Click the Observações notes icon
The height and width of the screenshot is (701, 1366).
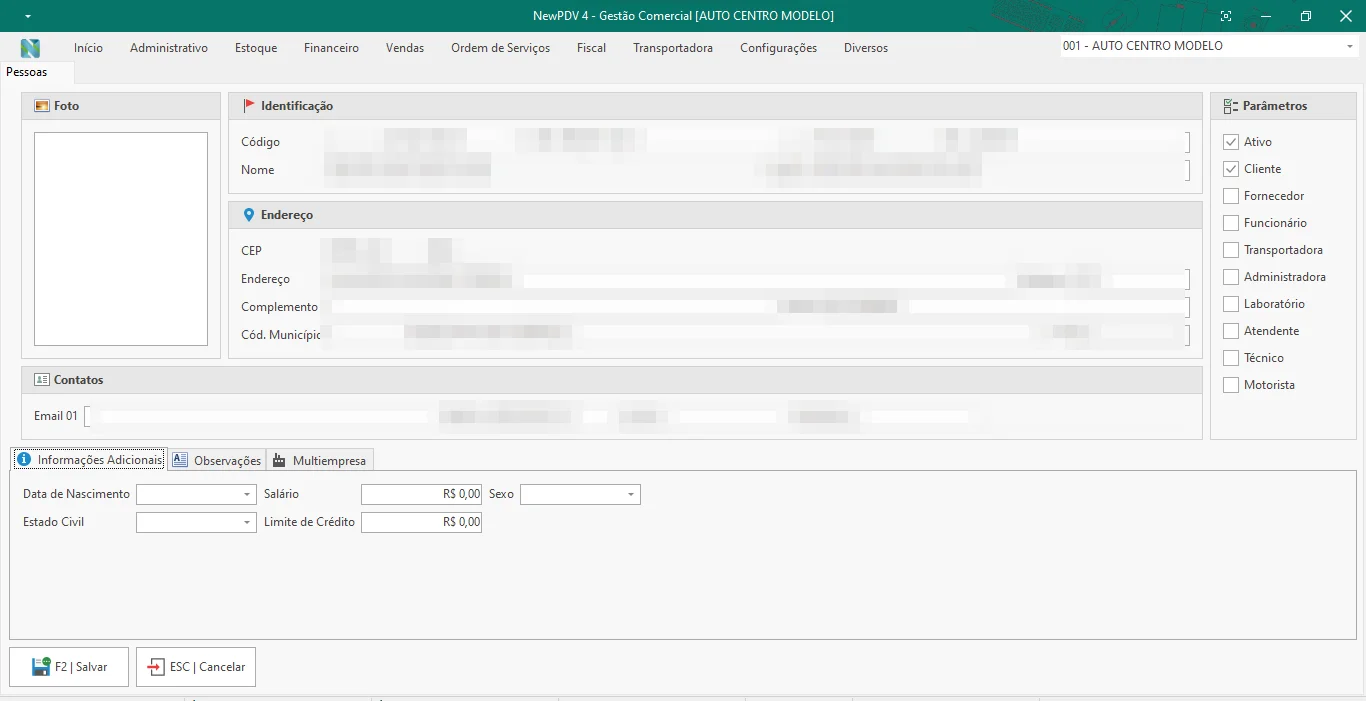180,460
